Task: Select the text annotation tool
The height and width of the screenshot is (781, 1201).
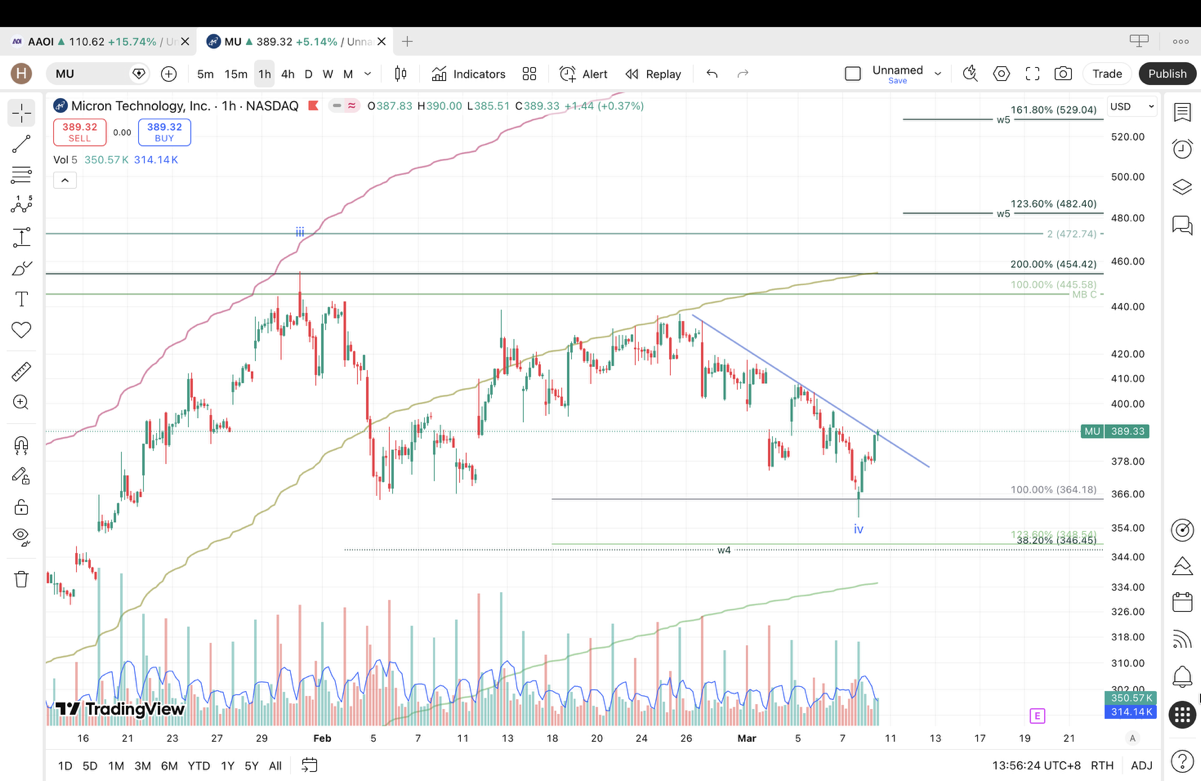Action: (21, 299)
